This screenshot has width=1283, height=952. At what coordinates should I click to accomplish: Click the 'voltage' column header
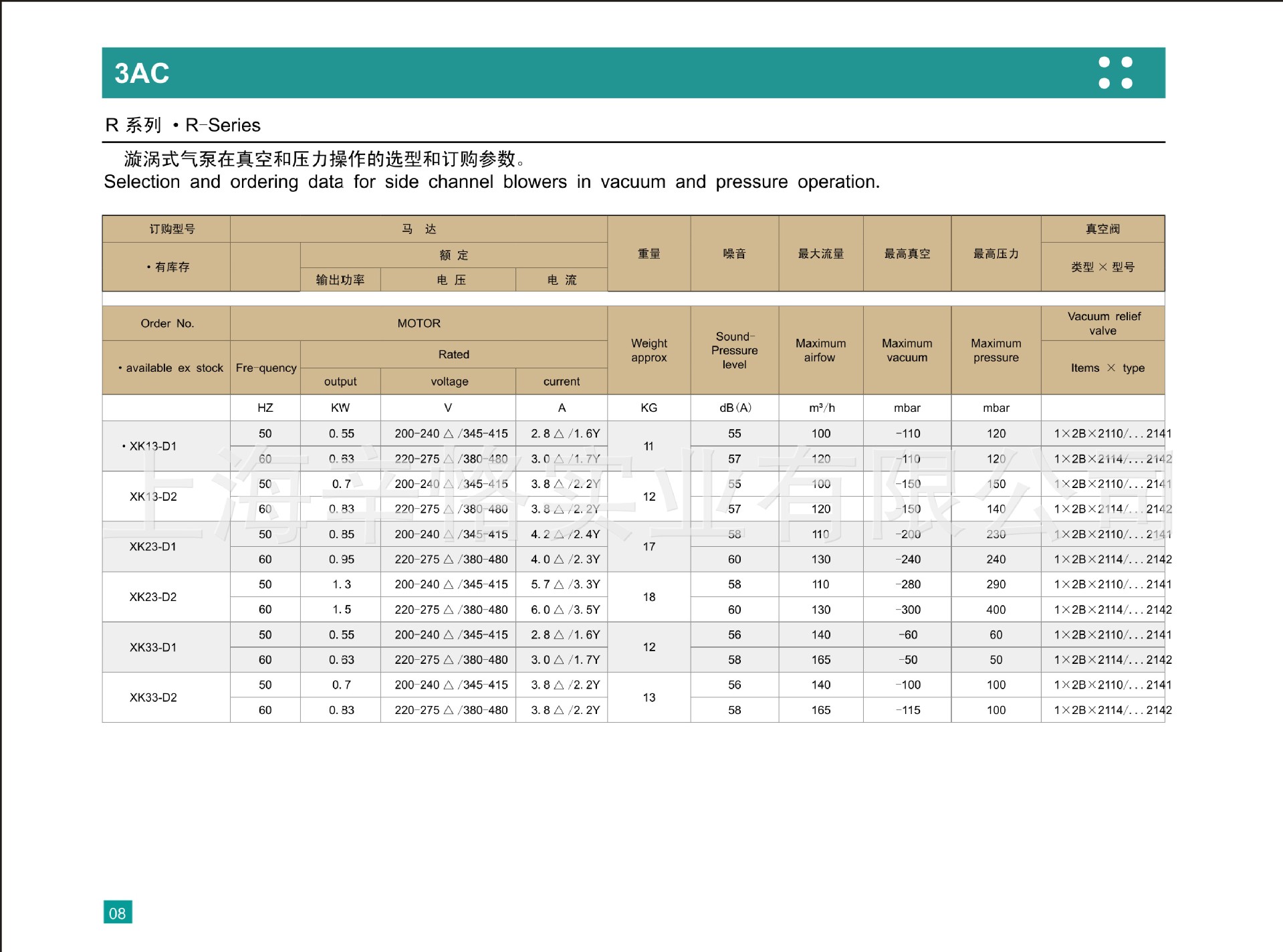pyautogui.click(x=449, y=381)
